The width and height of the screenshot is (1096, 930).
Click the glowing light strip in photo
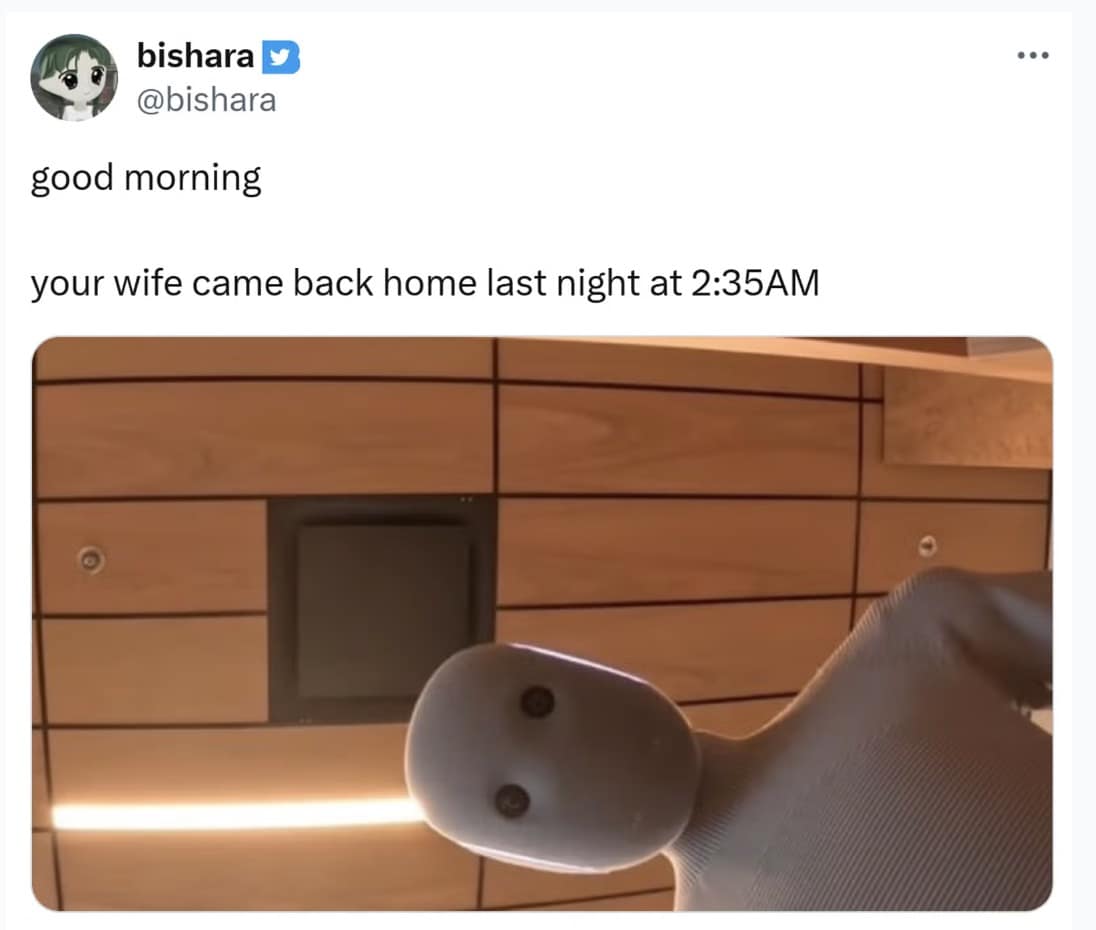(238, 815)
